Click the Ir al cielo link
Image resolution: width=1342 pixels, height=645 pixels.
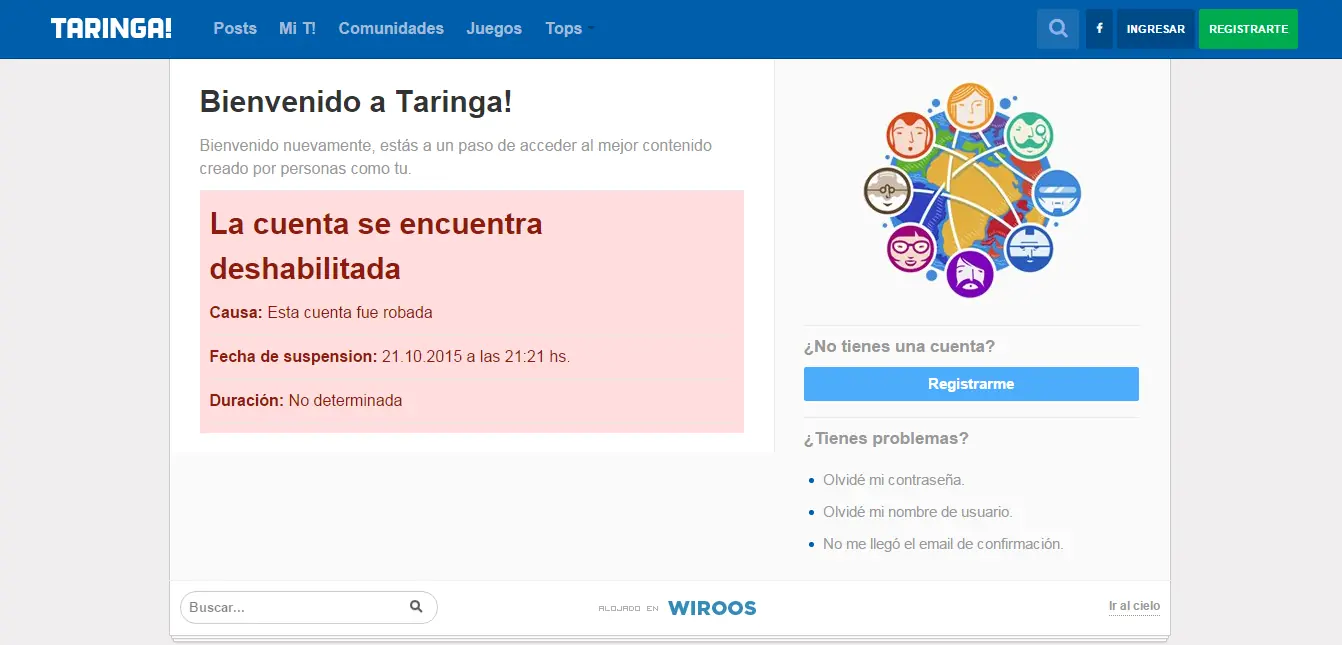(x=1134, y=606)
